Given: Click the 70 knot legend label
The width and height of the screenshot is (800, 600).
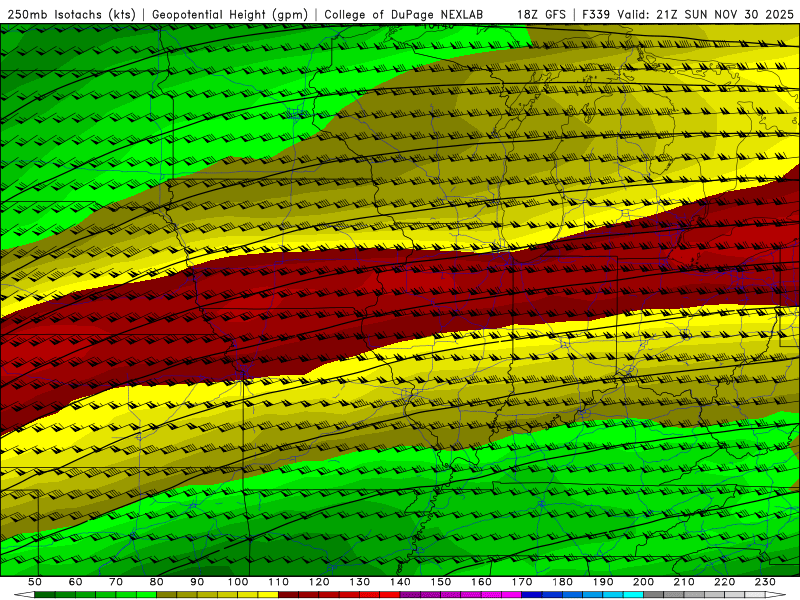Looking at the screenshot, I should pos(116,582).
